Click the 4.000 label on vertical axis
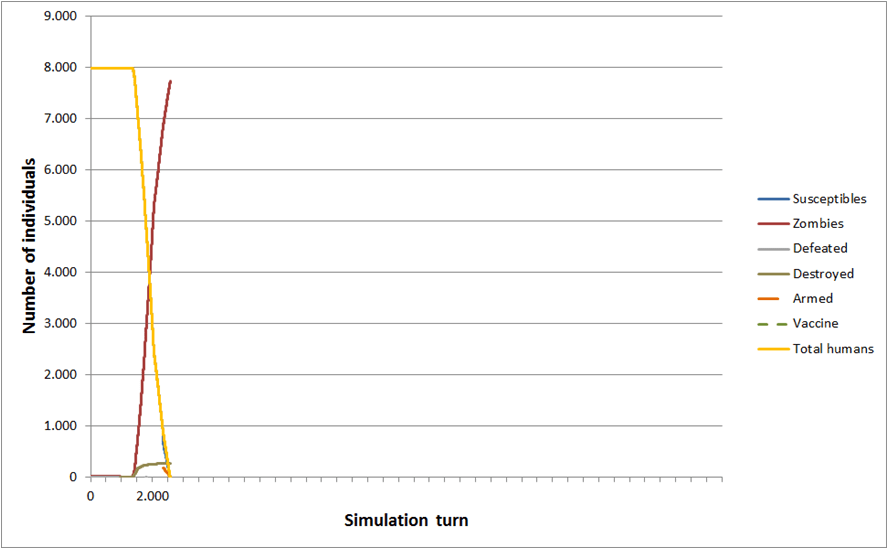This screenshot has height=549, width=888. click(x=61, y=272)
